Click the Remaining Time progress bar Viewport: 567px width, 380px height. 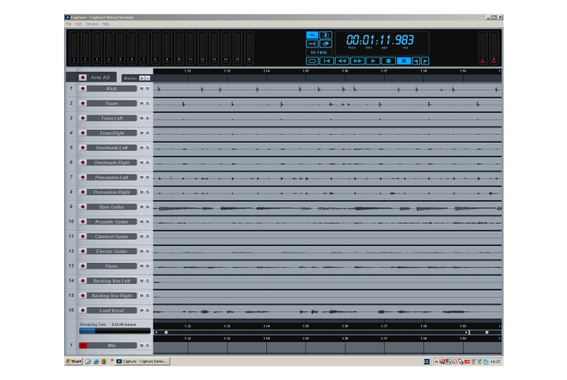click(x=115, y=331)
